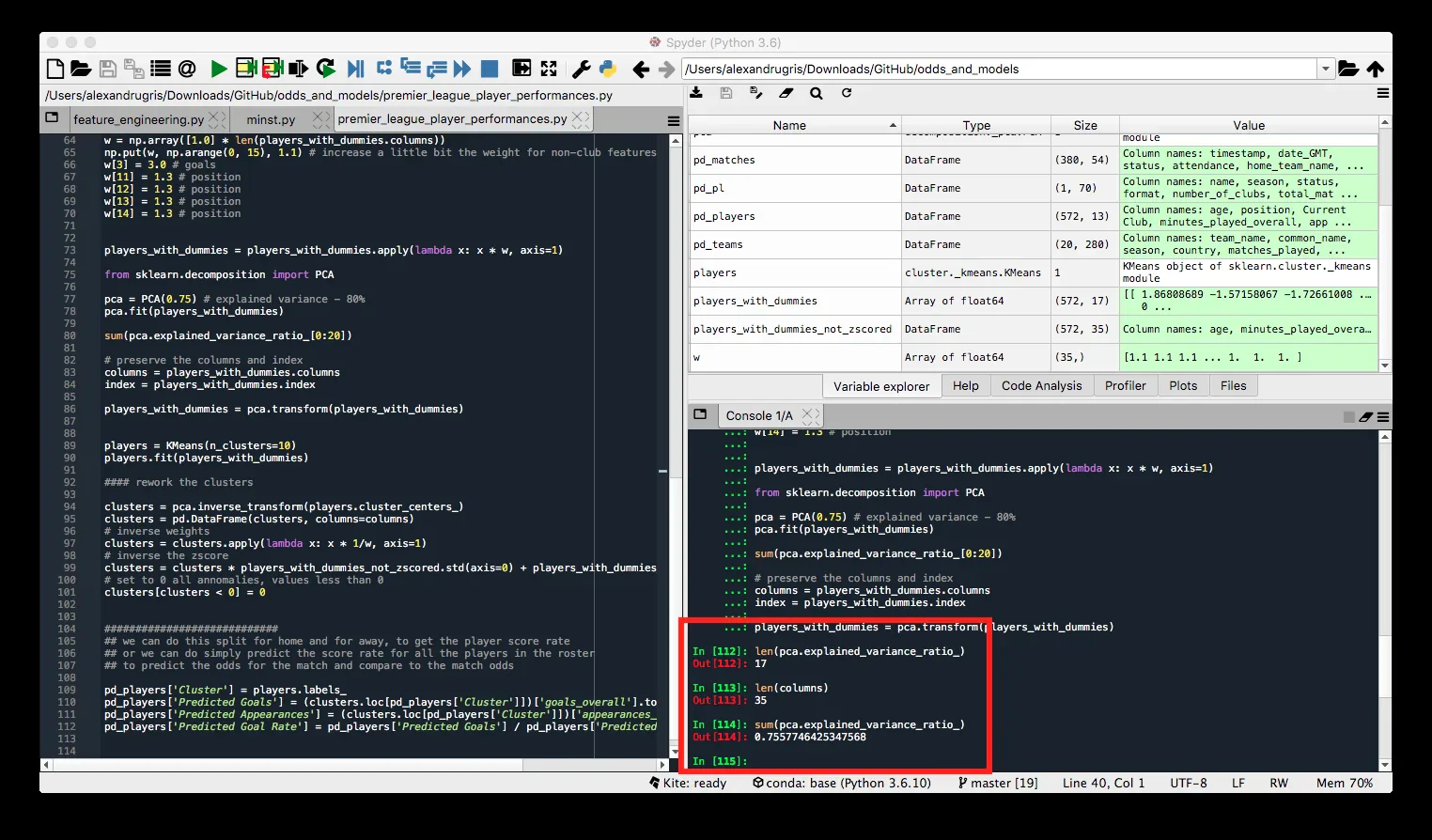Close the Console 1/A tab
The image size is (1432, 840).
tap(810, 415)
